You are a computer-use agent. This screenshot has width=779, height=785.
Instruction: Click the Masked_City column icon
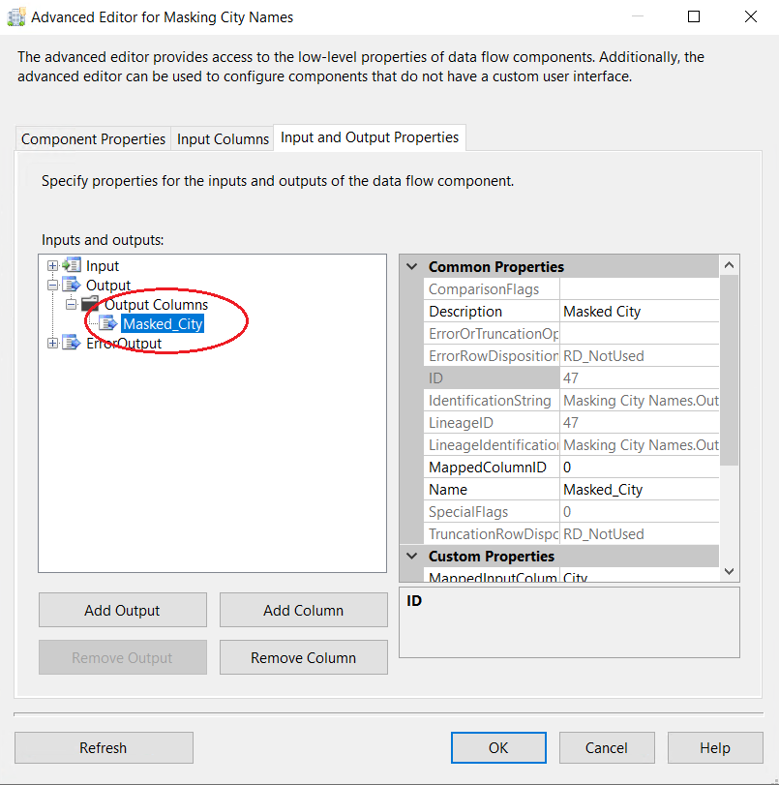coord(108,324)
